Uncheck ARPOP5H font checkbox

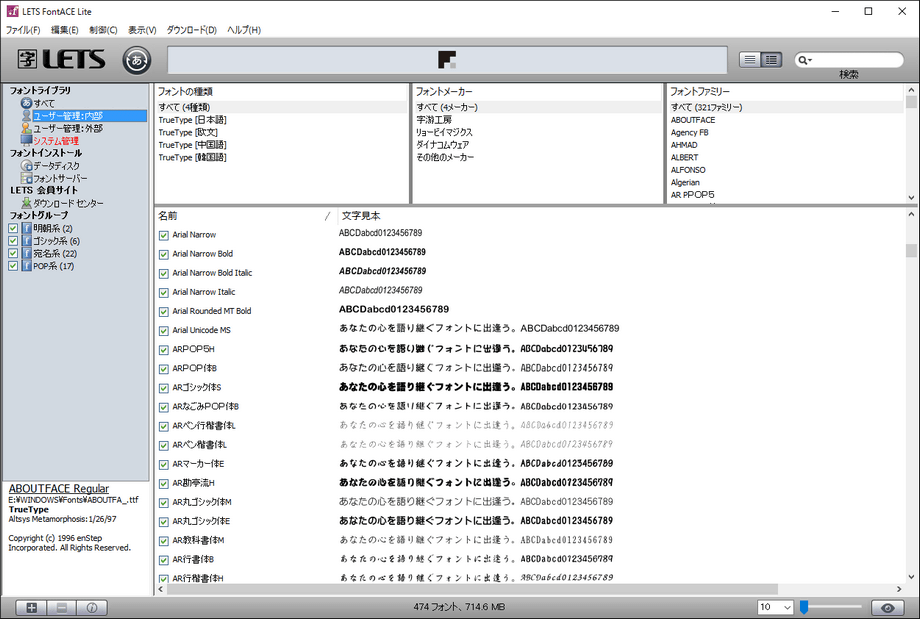164,350
